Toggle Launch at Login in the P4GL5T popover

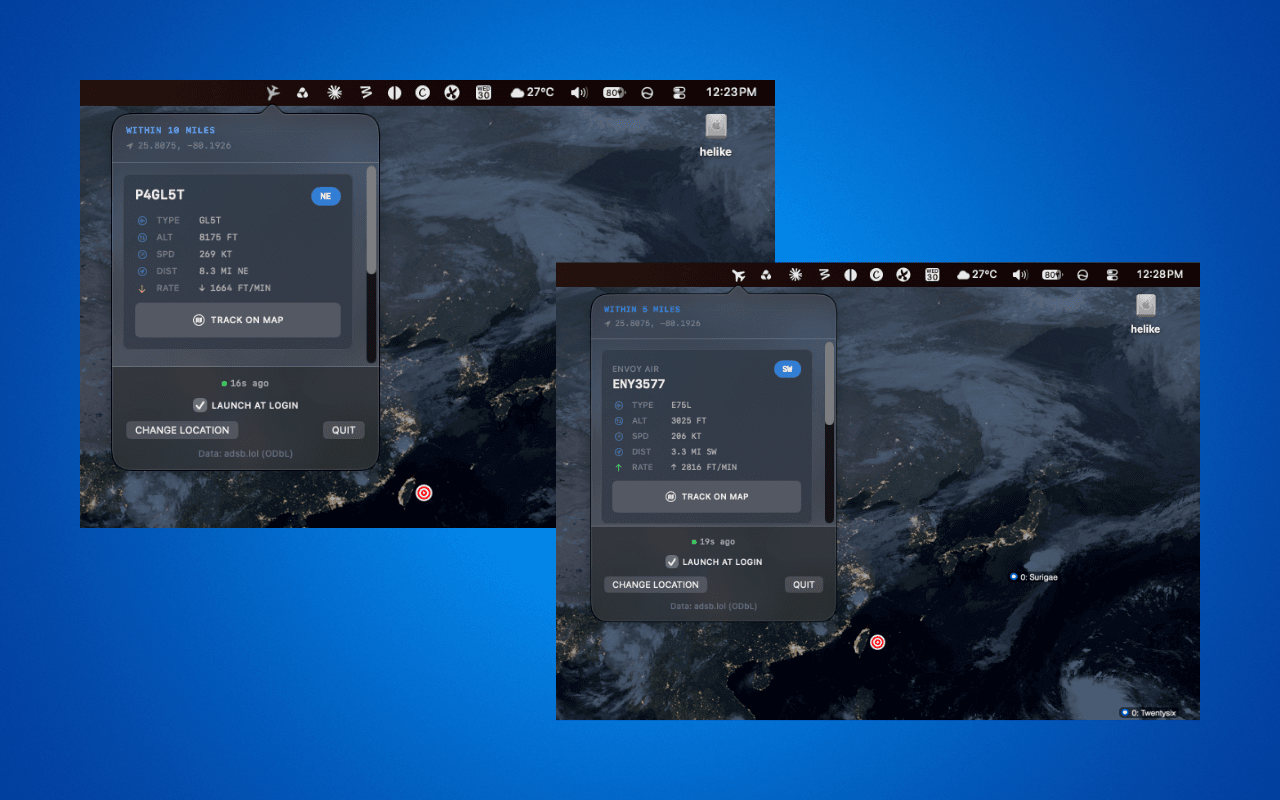click(246, 405)
